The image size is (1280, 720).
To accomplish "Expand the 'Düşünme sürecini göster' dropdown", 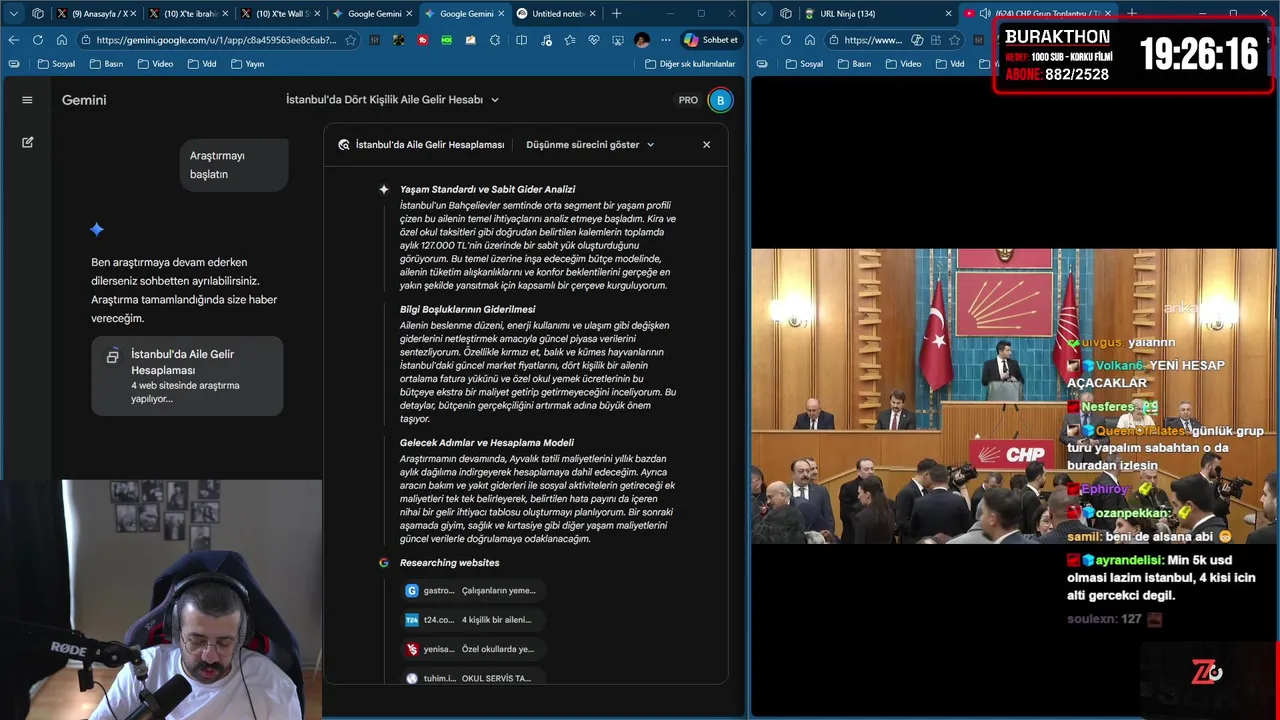I will pyautogui.click(x=590, y=144).
